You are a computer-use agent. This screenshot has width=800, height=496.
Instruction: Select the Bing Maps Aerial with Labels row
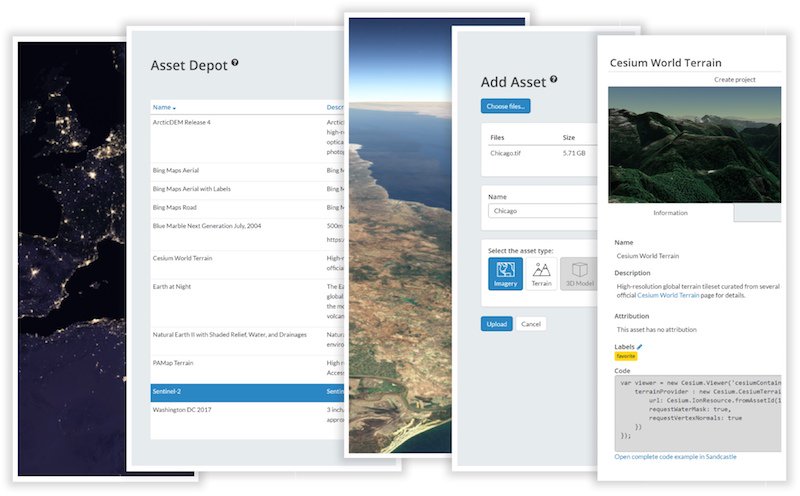point(247,189)
